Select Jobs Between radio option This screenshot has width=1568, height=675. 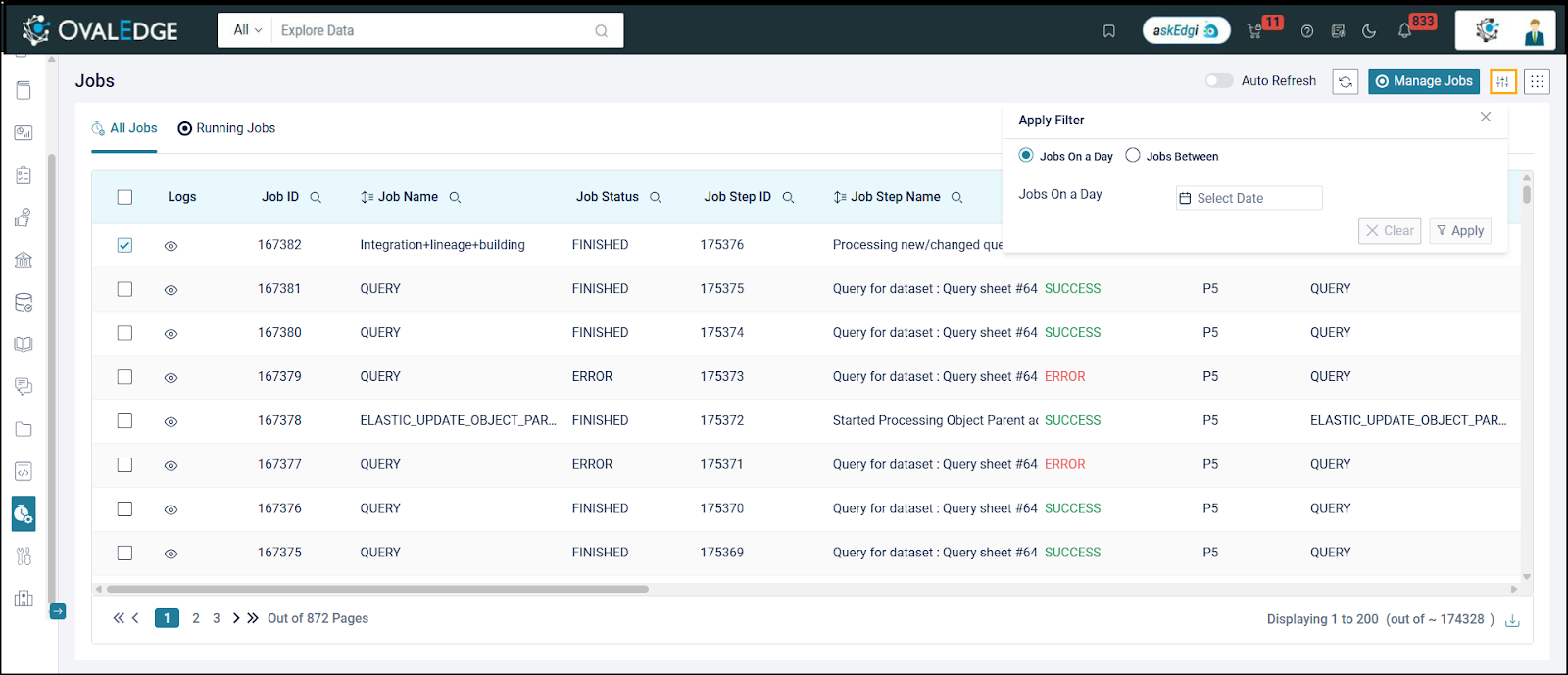[x=1133, y=155]
